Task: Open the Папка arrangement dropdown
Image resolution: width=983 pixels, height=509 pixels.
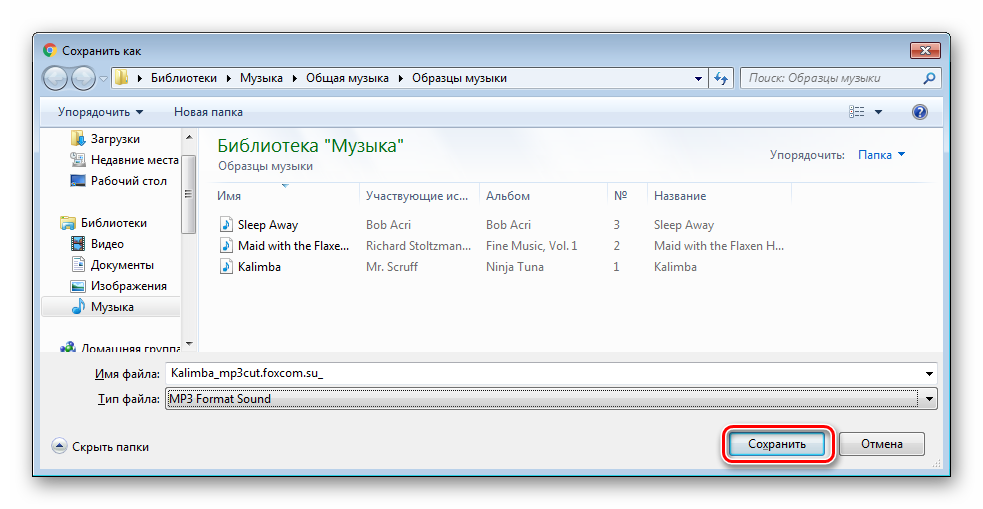Action: click(881, 155)
